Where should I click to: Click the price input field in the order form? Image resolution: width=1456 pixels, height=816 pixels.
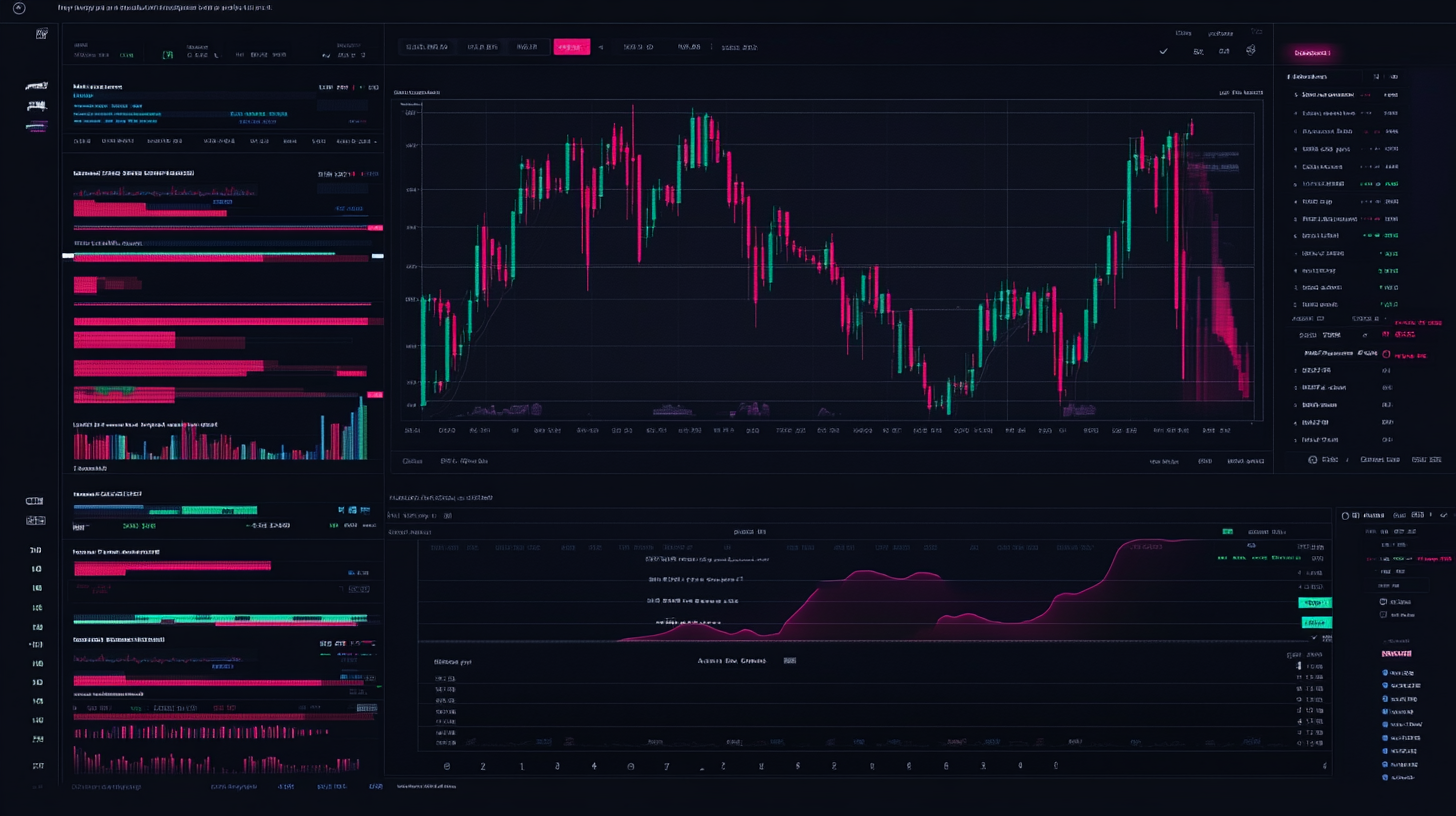coord(1397,585)
